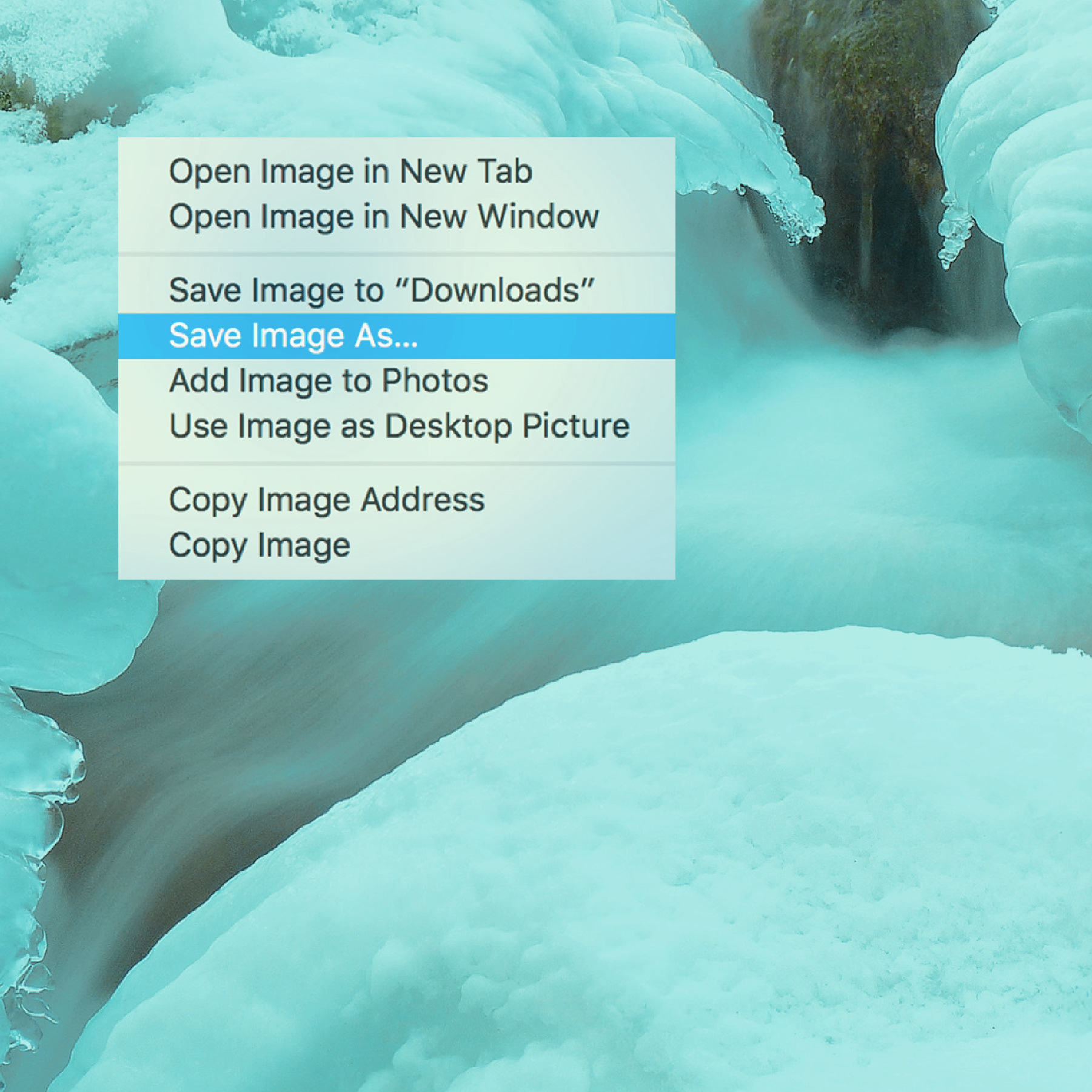Click the Copy Image menu entry
Viewport: 1092px width, 1092px height.
click(x=397, y=546)
